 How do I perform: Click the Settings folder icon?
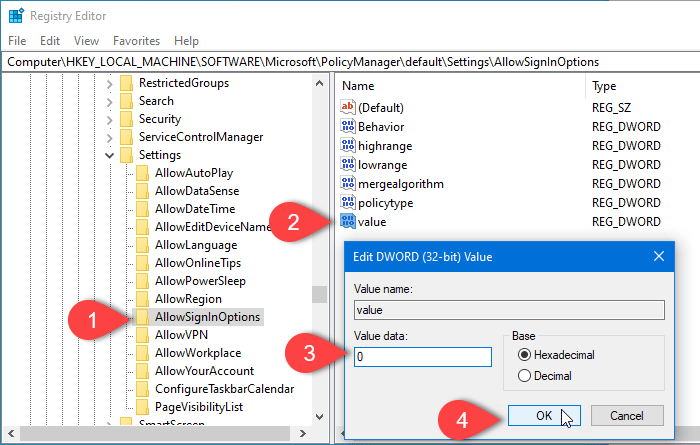127,155
